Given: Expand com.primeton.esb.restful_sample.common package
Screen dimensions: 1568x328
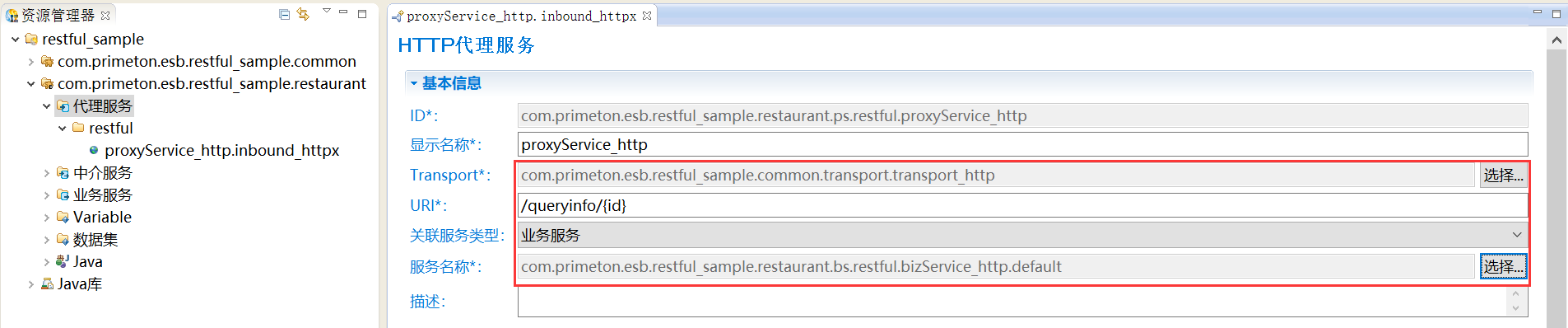Looking at the screenshot, I should (30, 62).
